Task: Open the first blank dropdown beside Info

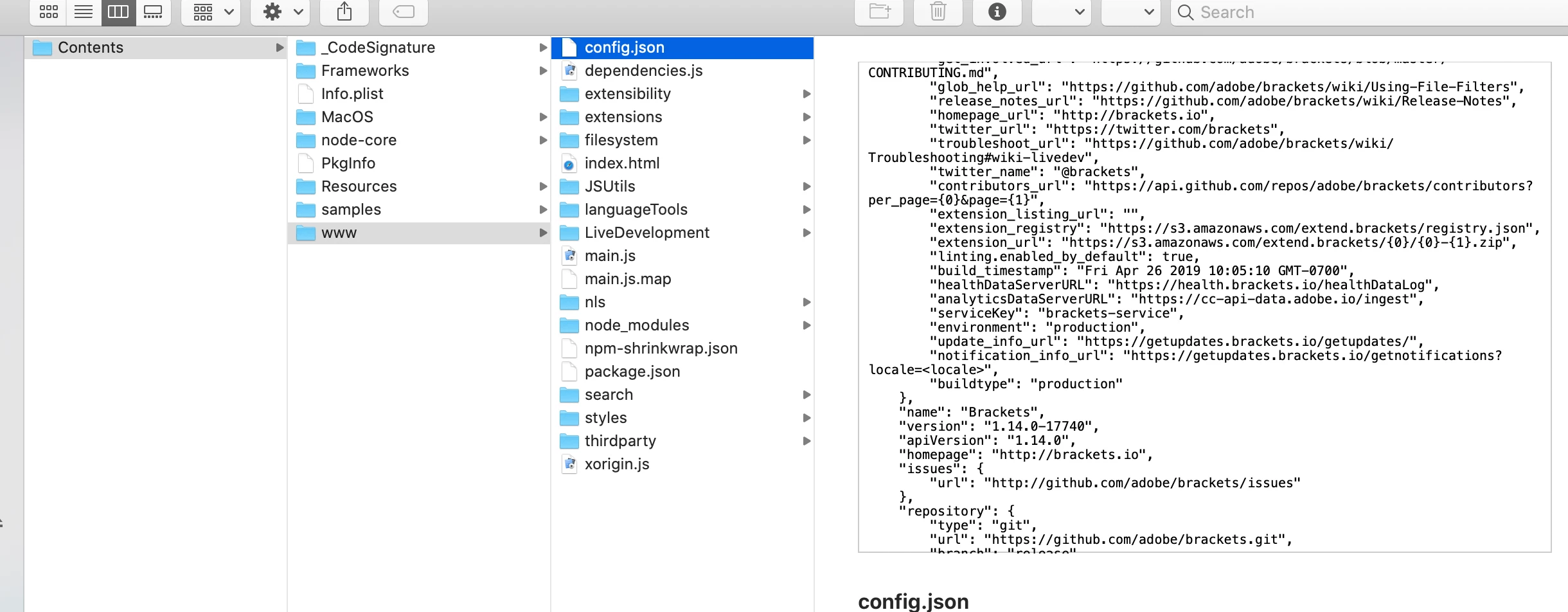Action: pos(1062,12)
